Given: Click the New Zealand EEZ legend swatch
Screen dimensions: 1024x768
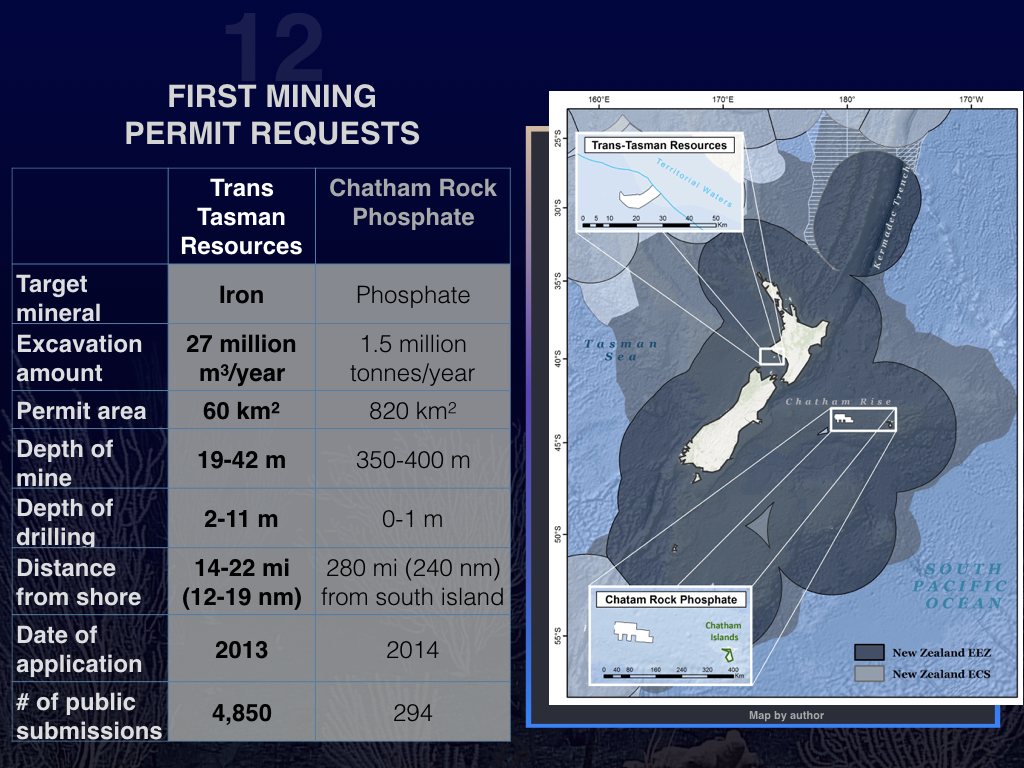Looking at the screenshot, I should (x=868, y=652).
